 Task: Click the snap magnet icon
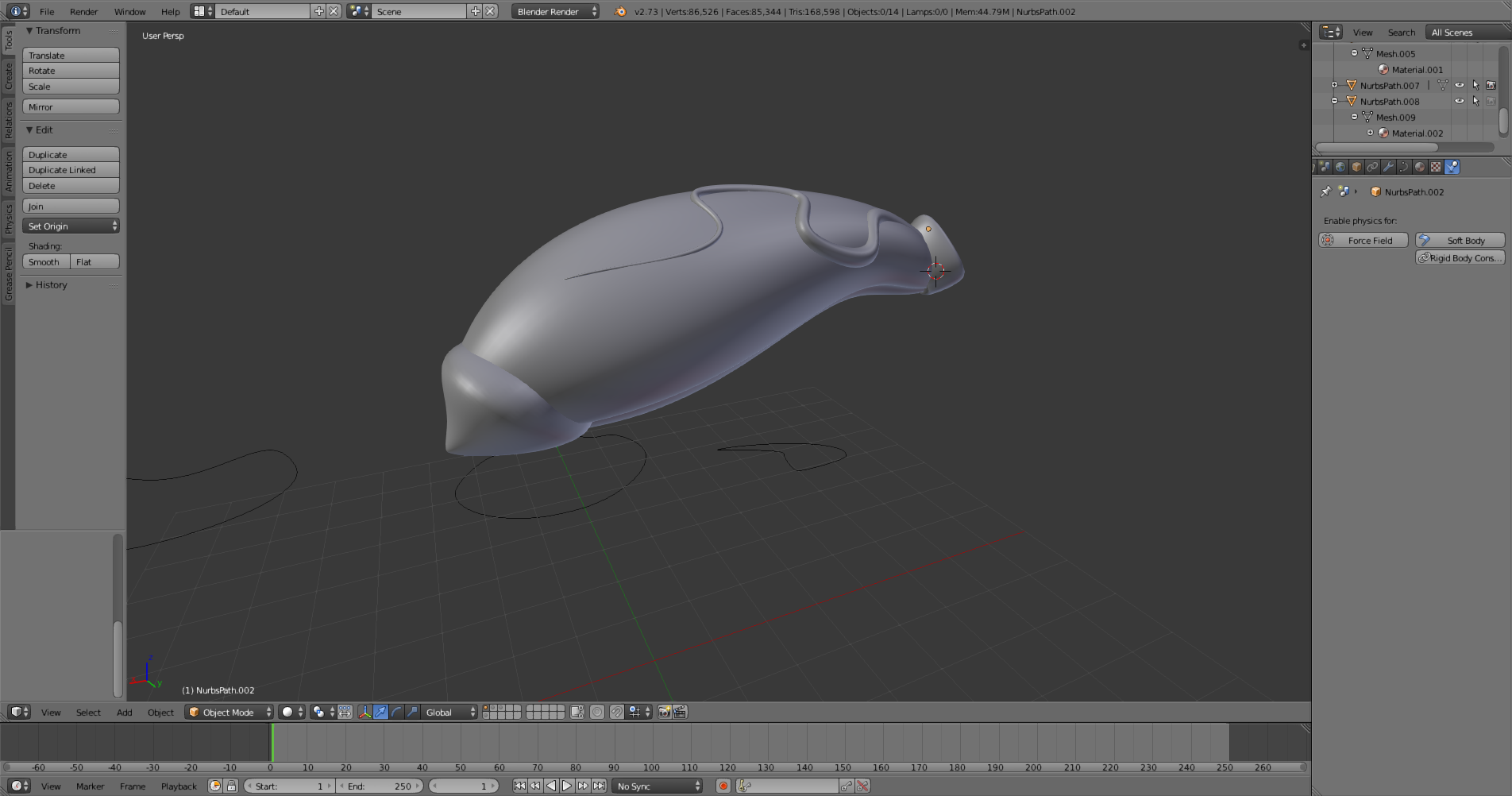[x=616, y=712]
